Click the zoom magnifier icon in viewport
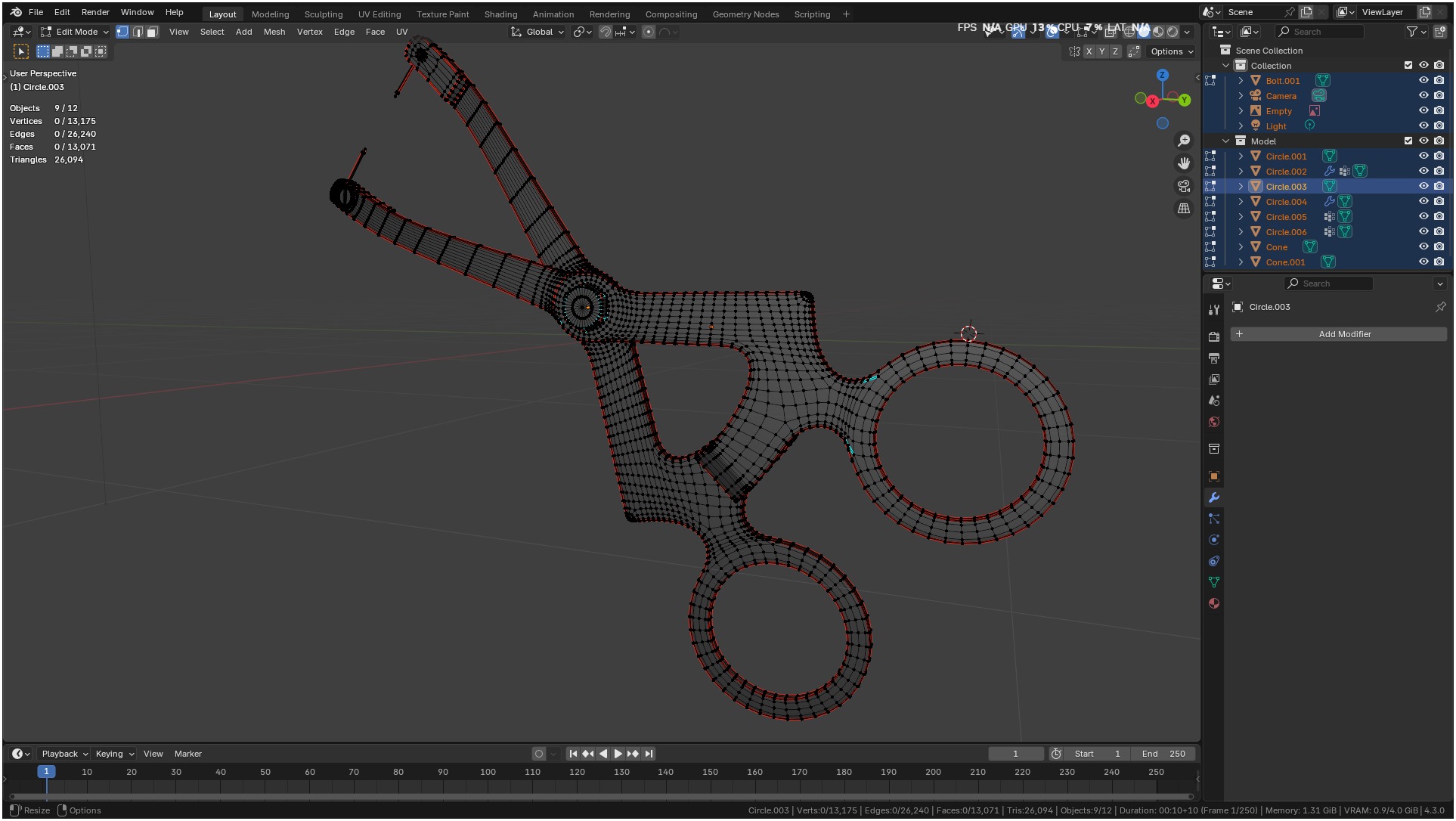 (1184, 141)
